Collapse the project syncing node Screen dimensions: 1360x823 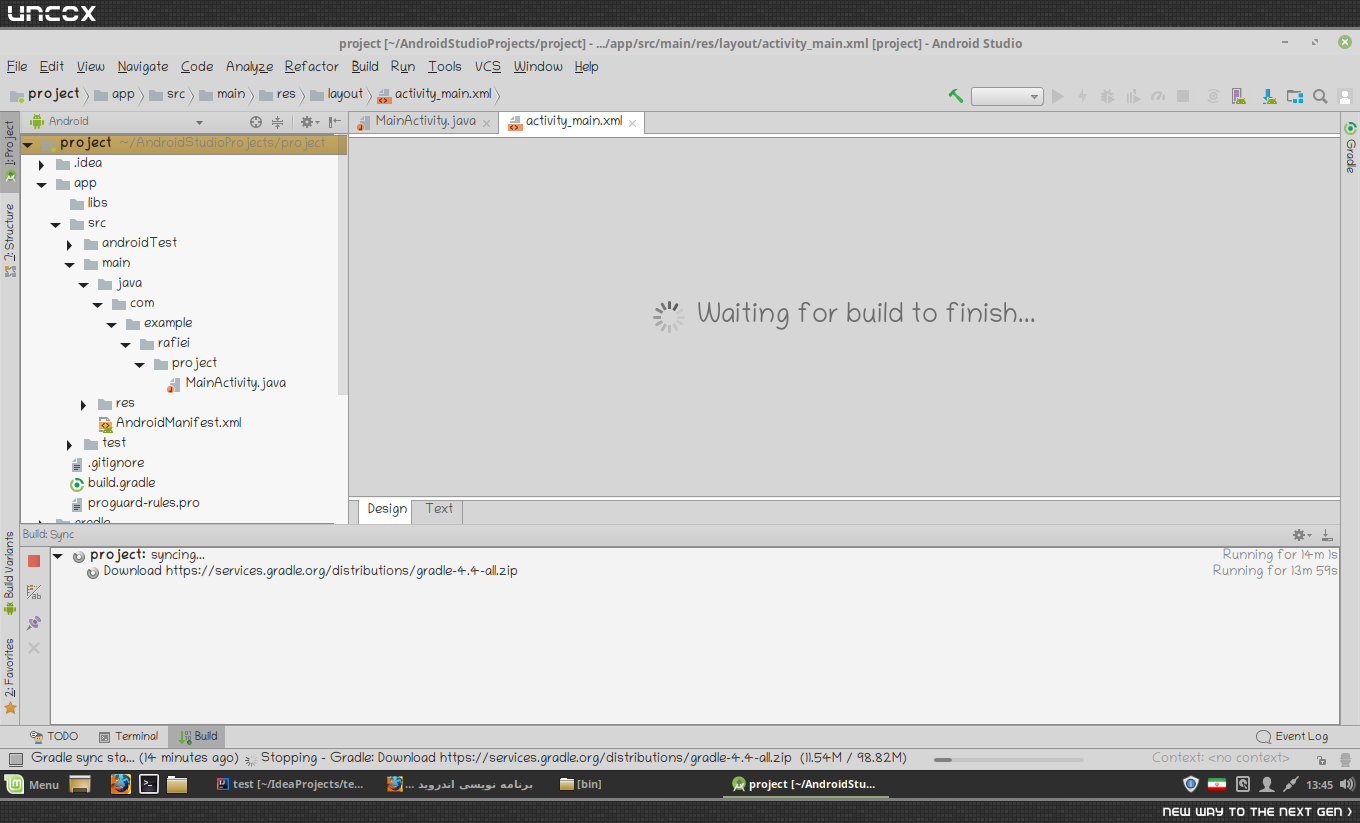[57, 555]
